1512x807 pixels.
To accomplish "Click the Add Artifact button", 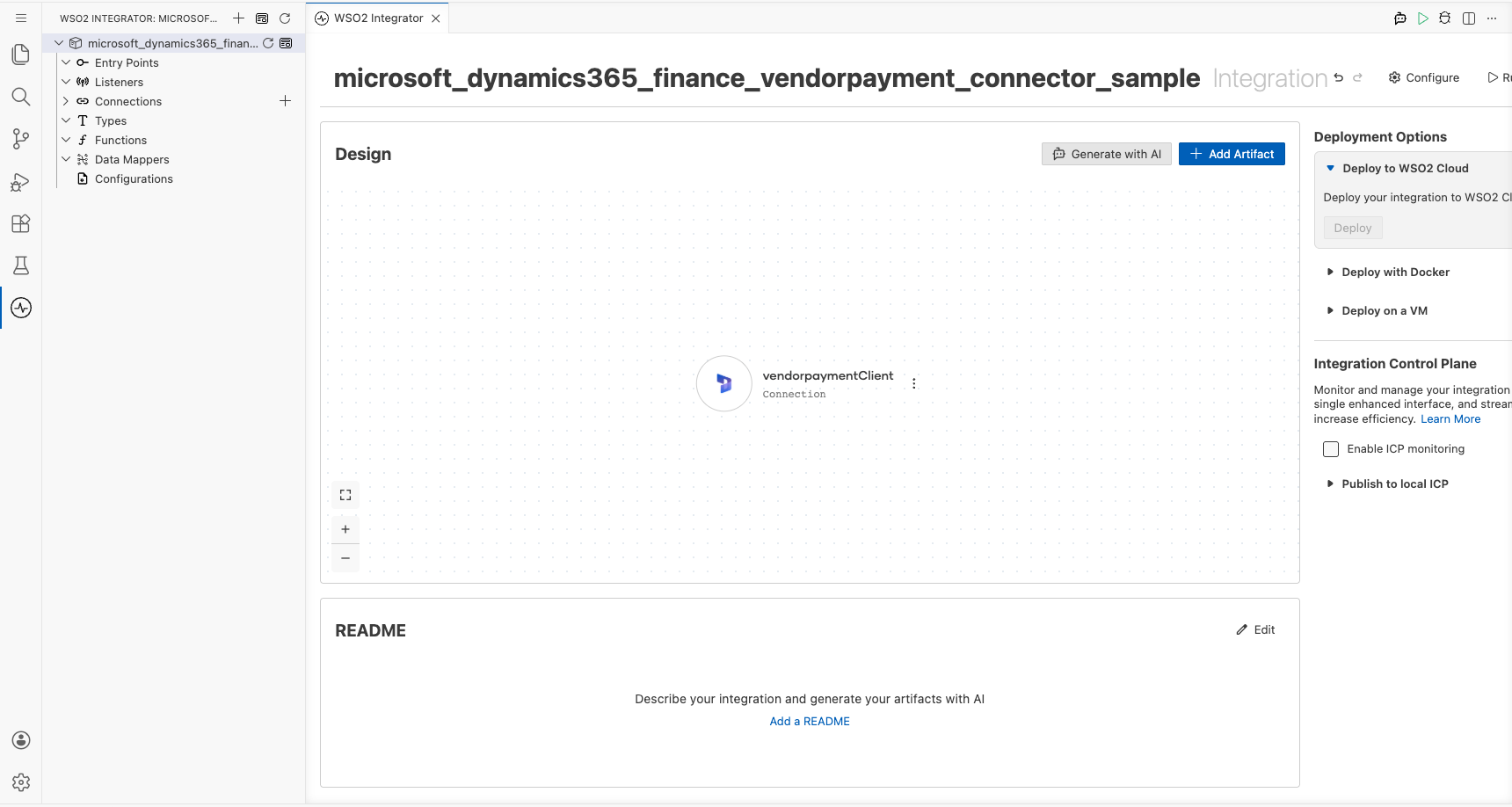I will [x=1232, y=154].
